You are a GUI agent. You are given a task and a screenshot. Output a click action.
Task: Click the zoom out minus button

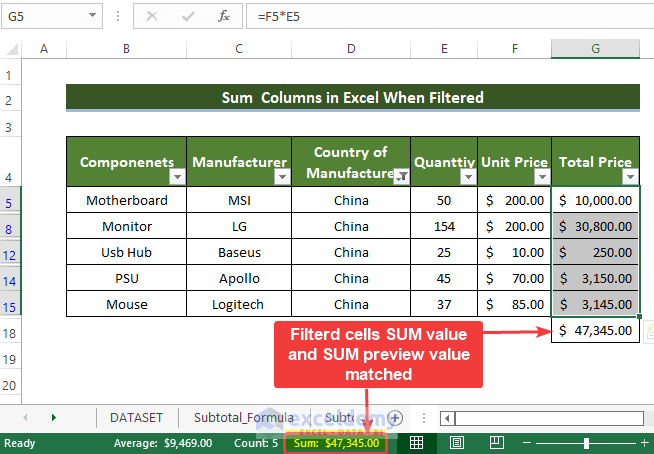[527, 443]
